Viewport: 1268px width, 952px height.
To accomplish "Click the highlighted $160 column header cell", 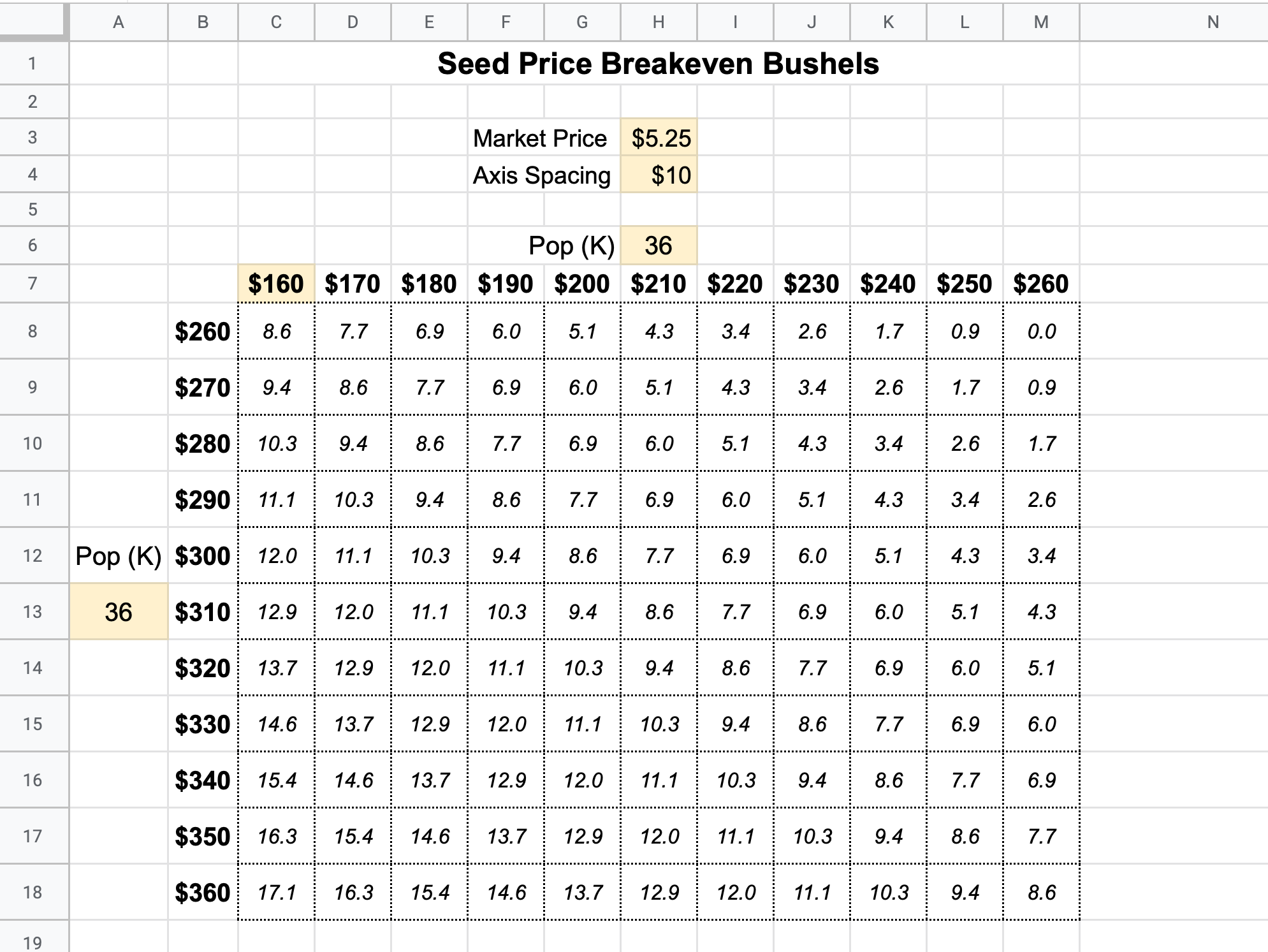I will [x=275, y=283].
